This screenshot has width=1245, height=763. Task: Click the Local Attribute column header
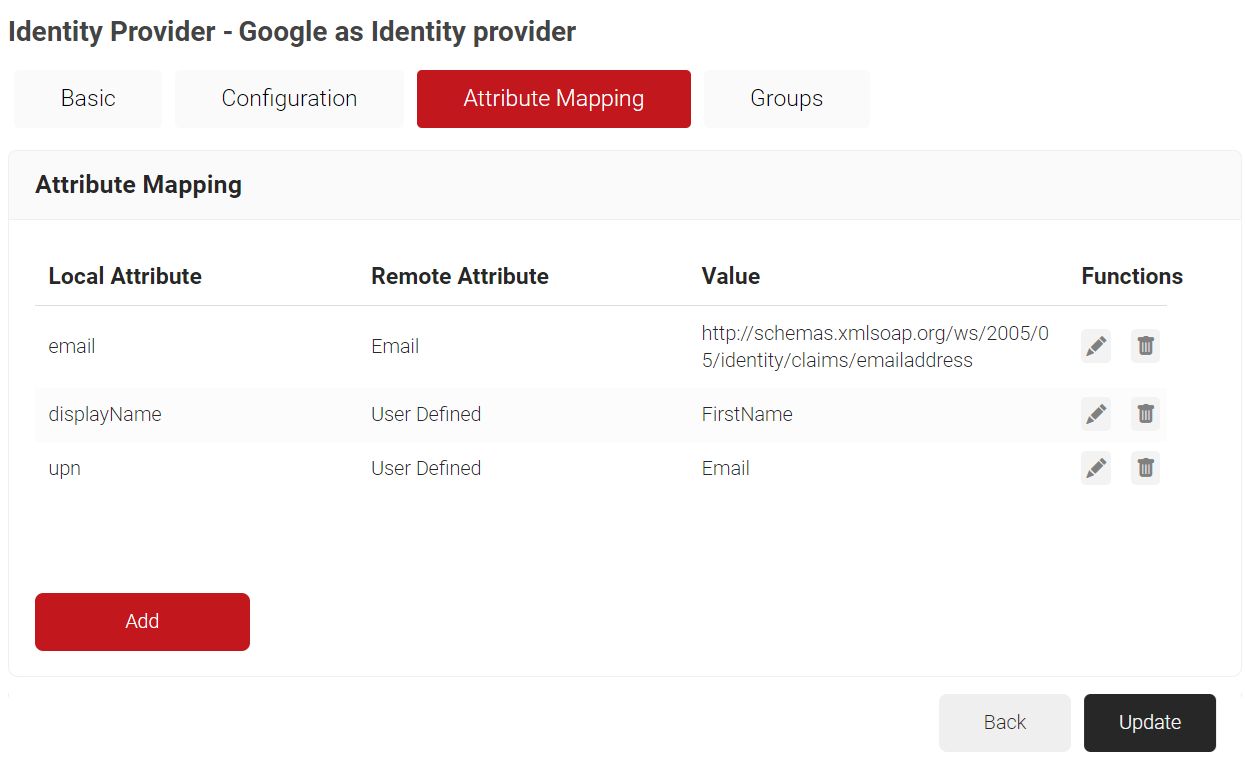125,276
